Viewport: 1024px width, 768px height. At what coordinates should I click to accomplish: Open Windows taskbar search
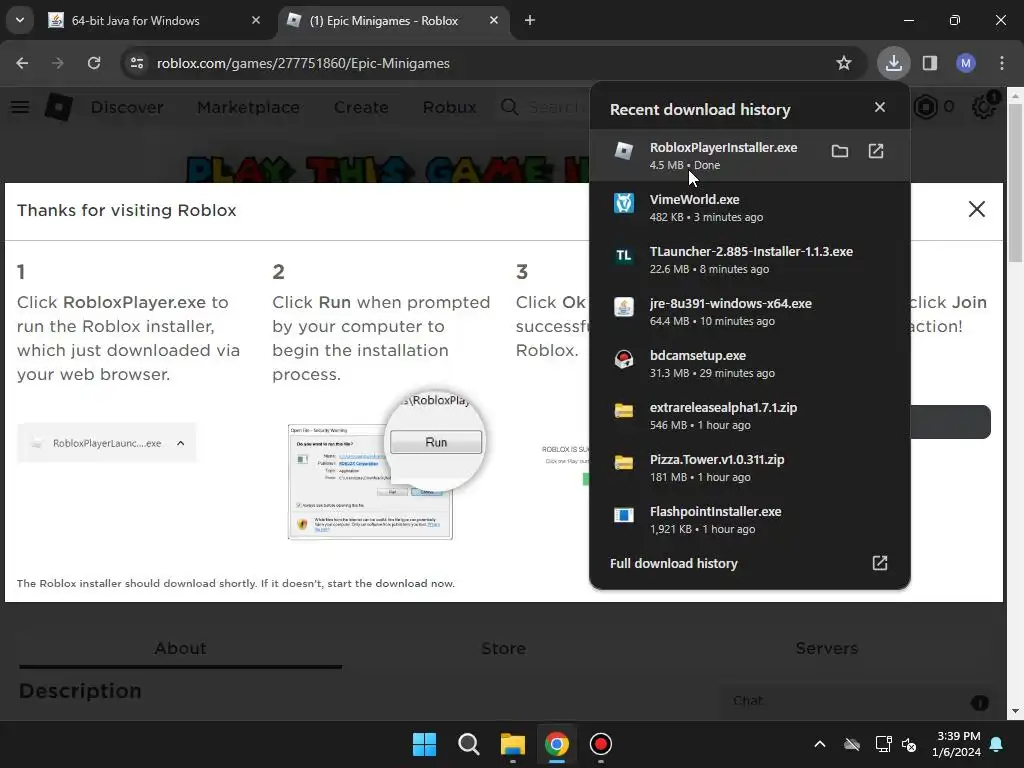tap(468, 744)
